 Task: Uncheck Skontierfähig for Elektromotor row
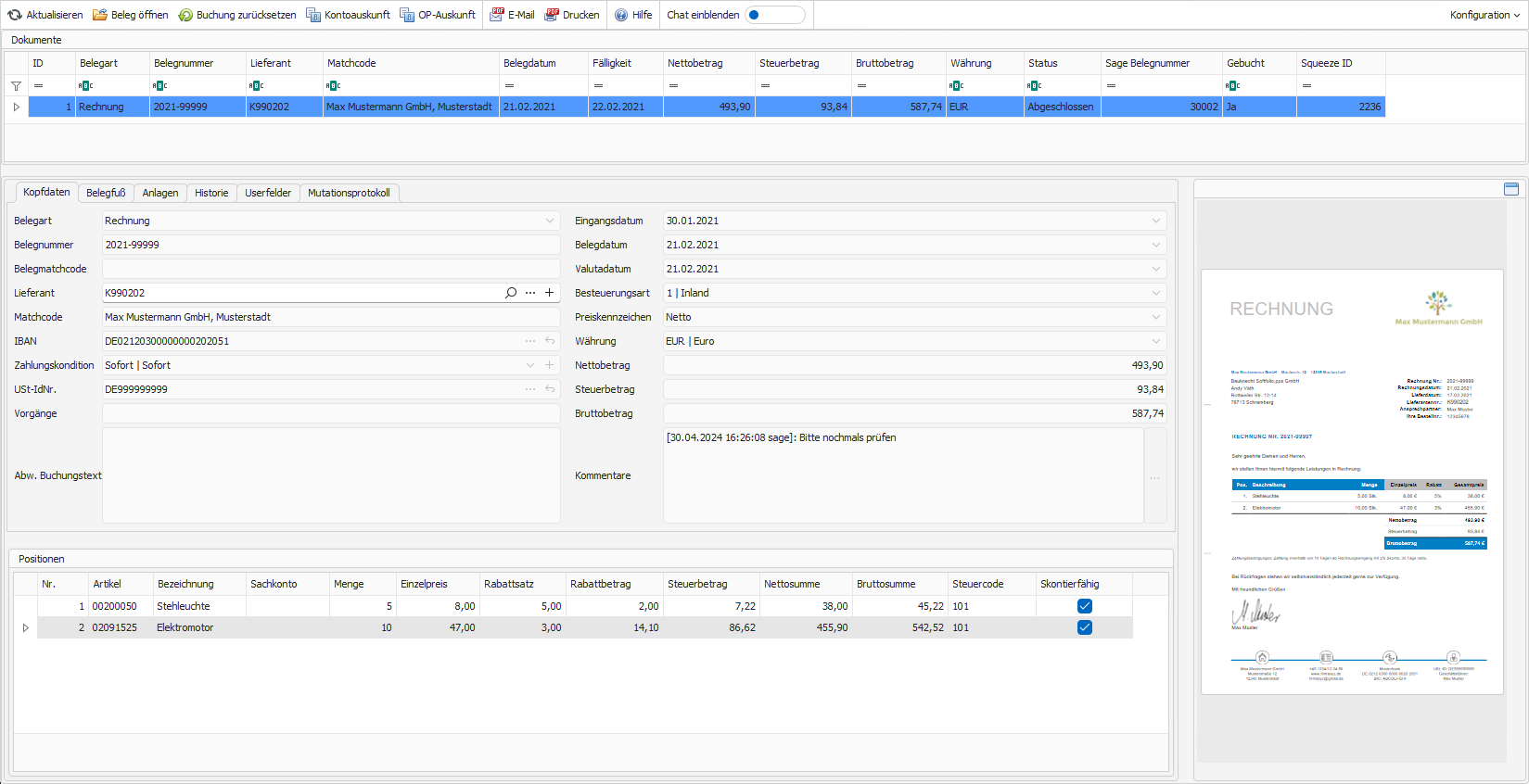(x=1084, y=627)
